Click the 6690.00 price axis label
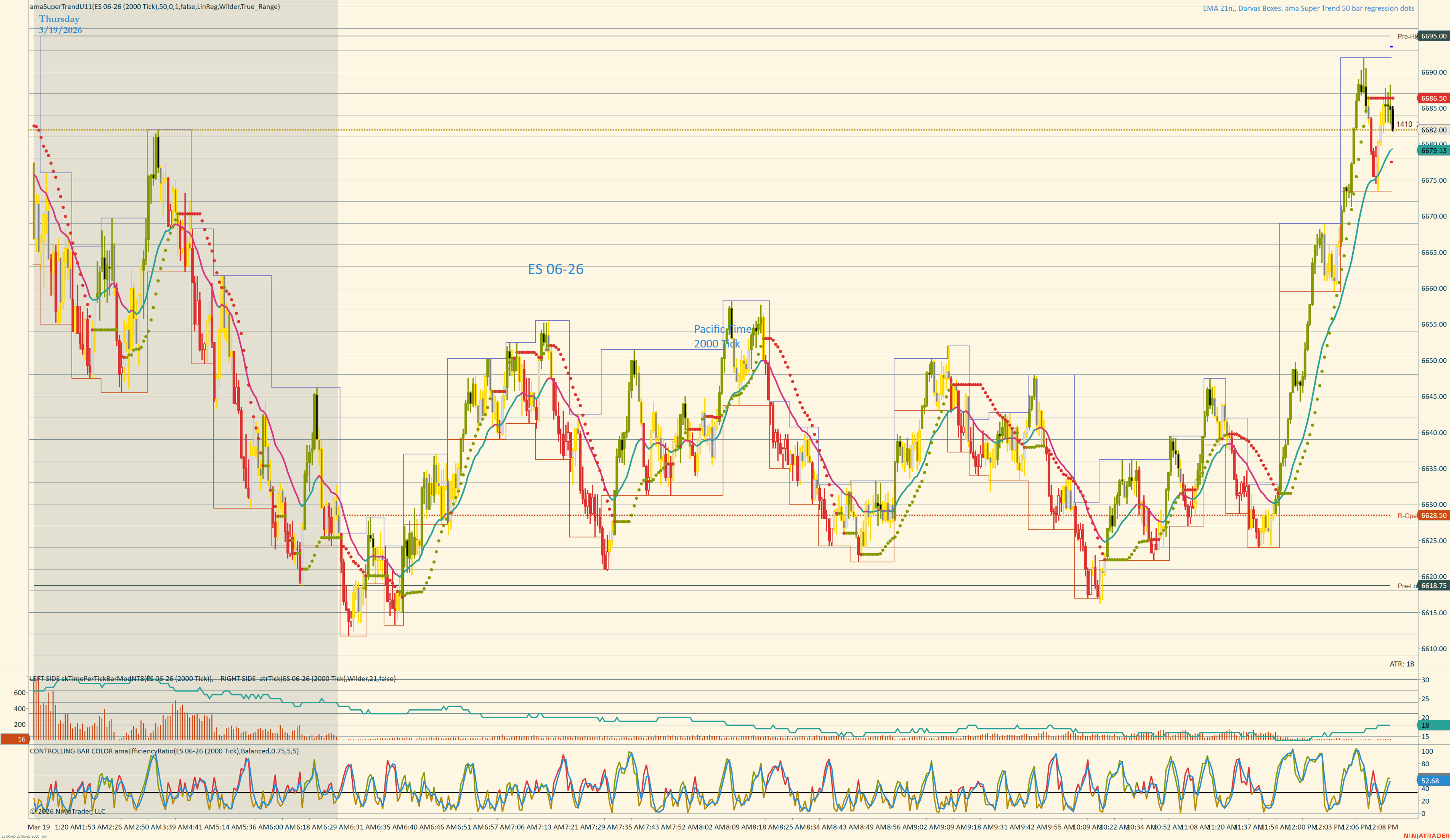Viewport: 1450px width, 840px height. click(1434, 73)
